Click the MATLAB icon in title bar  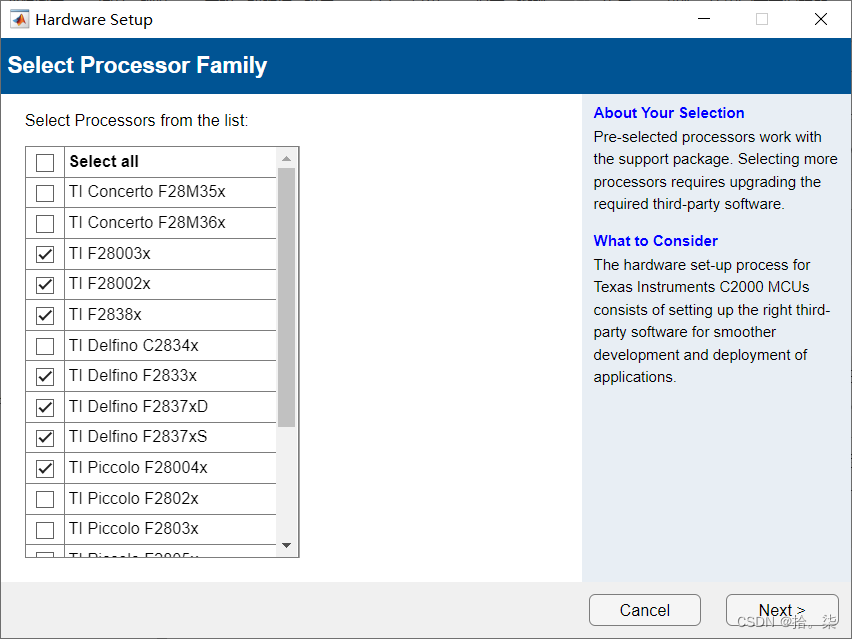pos(20,20)
